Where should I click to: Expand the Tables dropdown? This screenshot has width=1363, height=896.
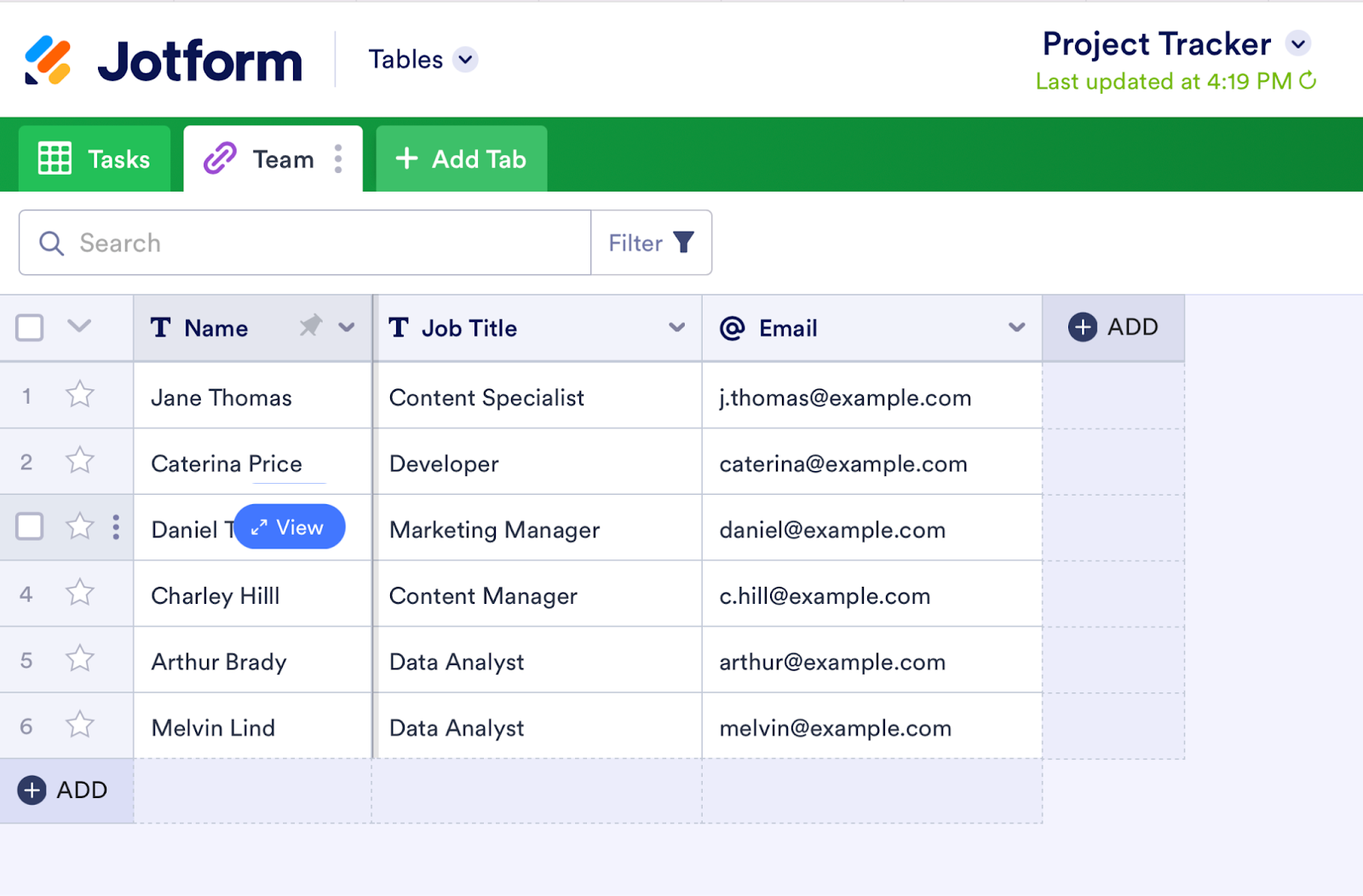465,60
